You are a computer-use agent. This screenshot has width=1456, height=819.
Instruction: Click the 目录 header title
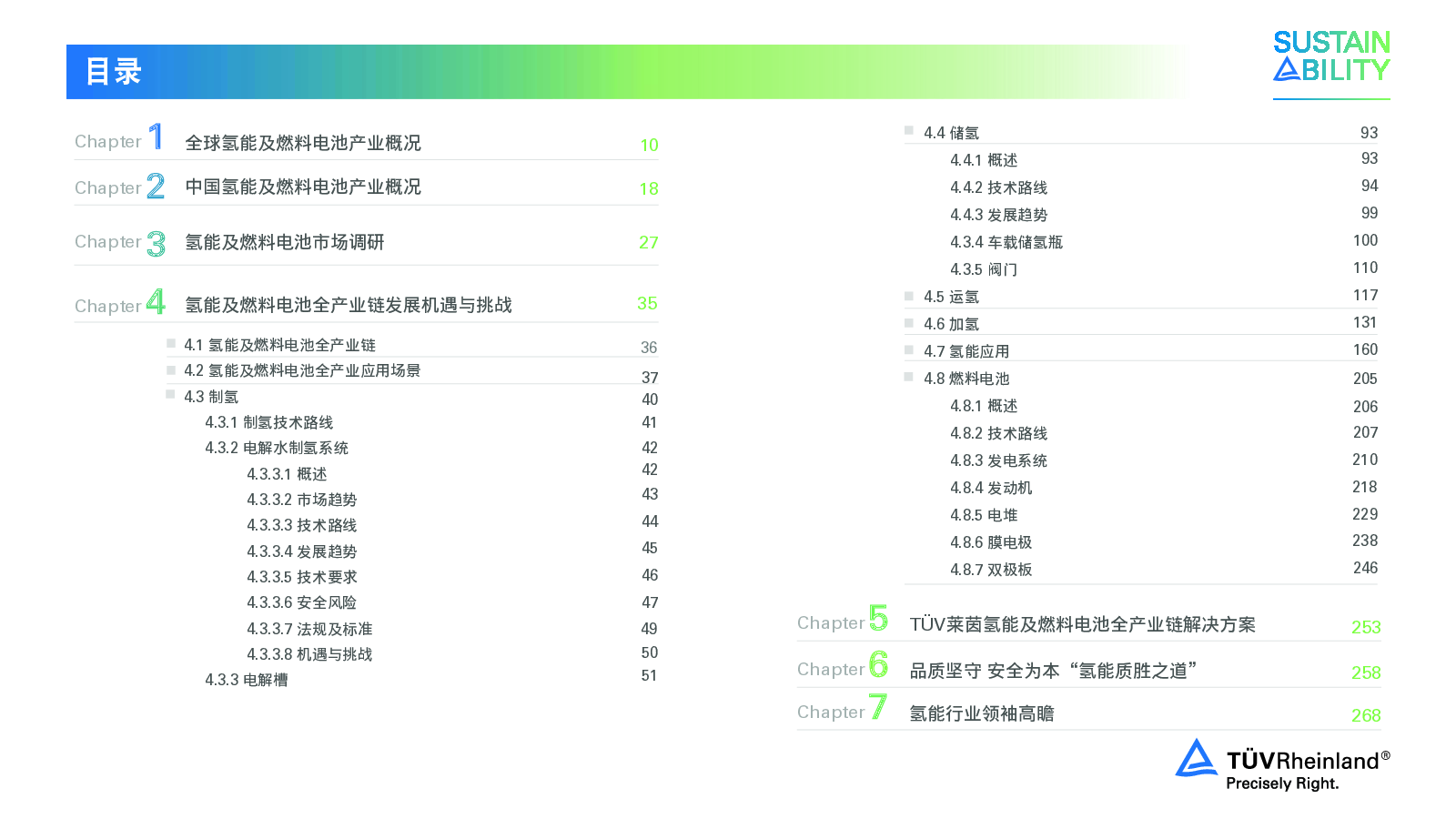pos(114,72)
